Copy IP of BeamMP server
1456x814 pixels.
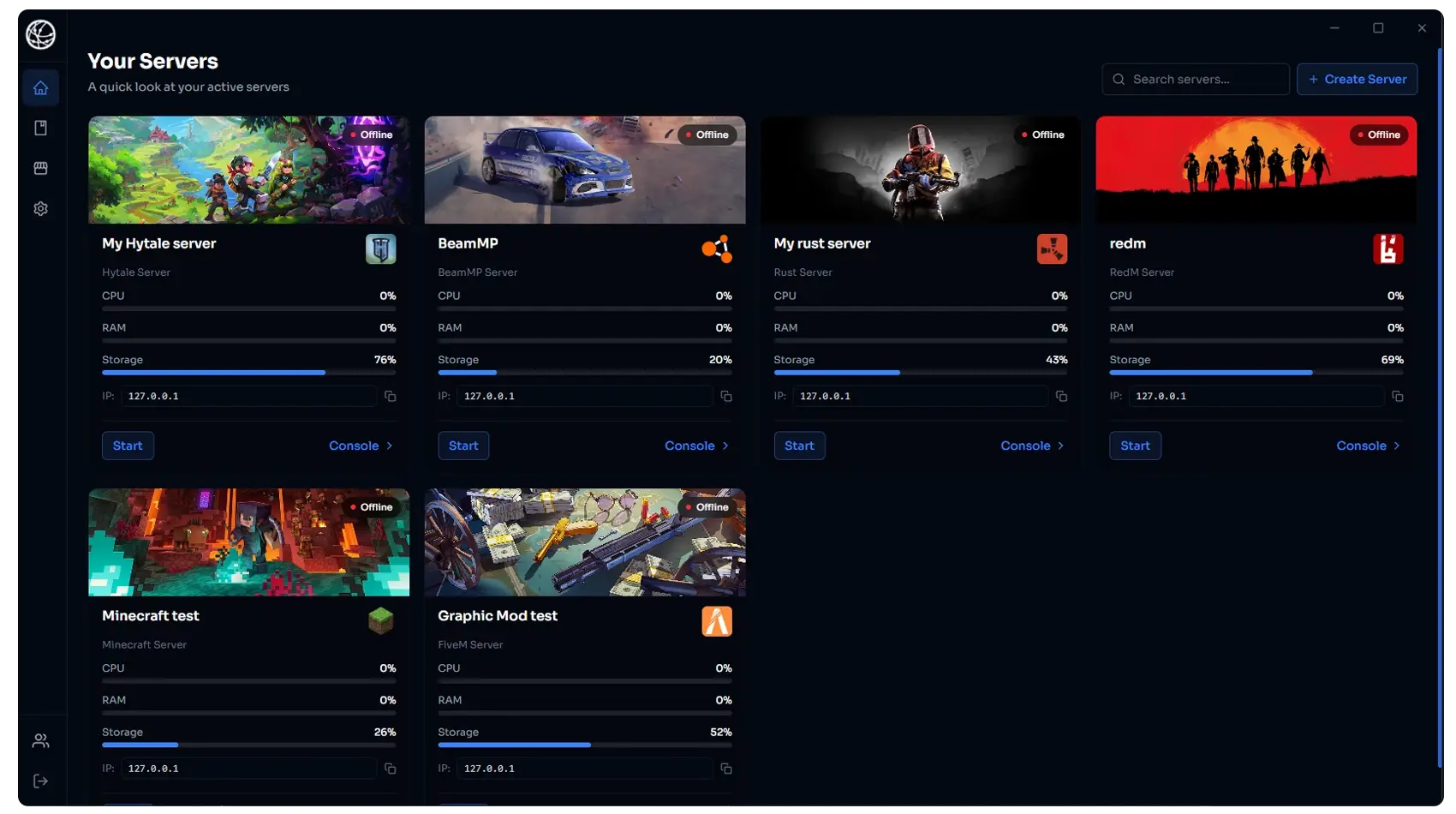726,397
